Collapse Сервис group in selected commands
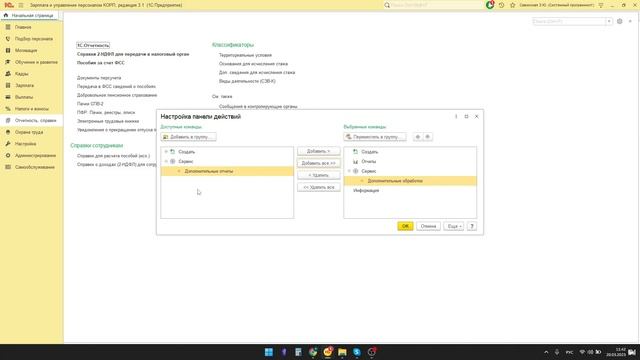The width and height of the screenshot is (640, 360). [x=349, y=171]
